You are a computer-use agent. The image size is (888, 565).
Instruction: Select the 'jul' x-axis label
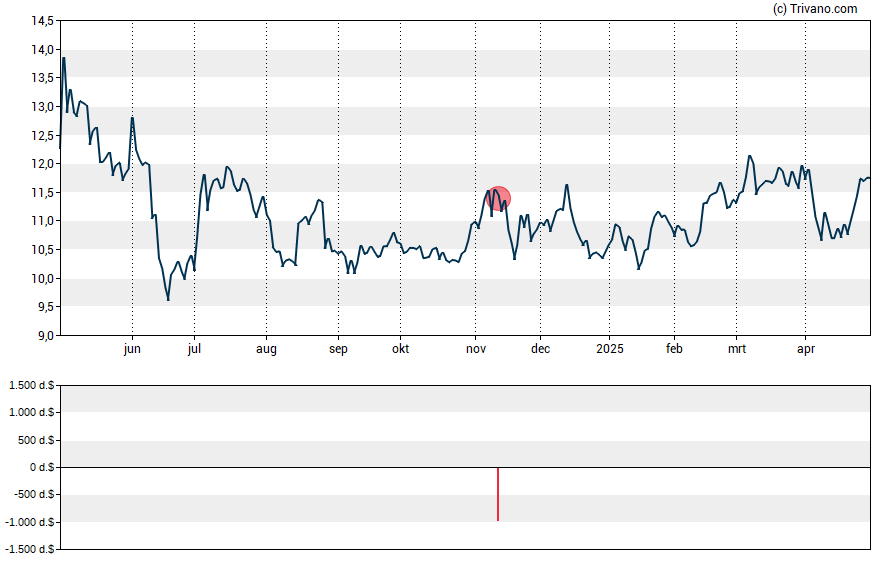point(194,349)
